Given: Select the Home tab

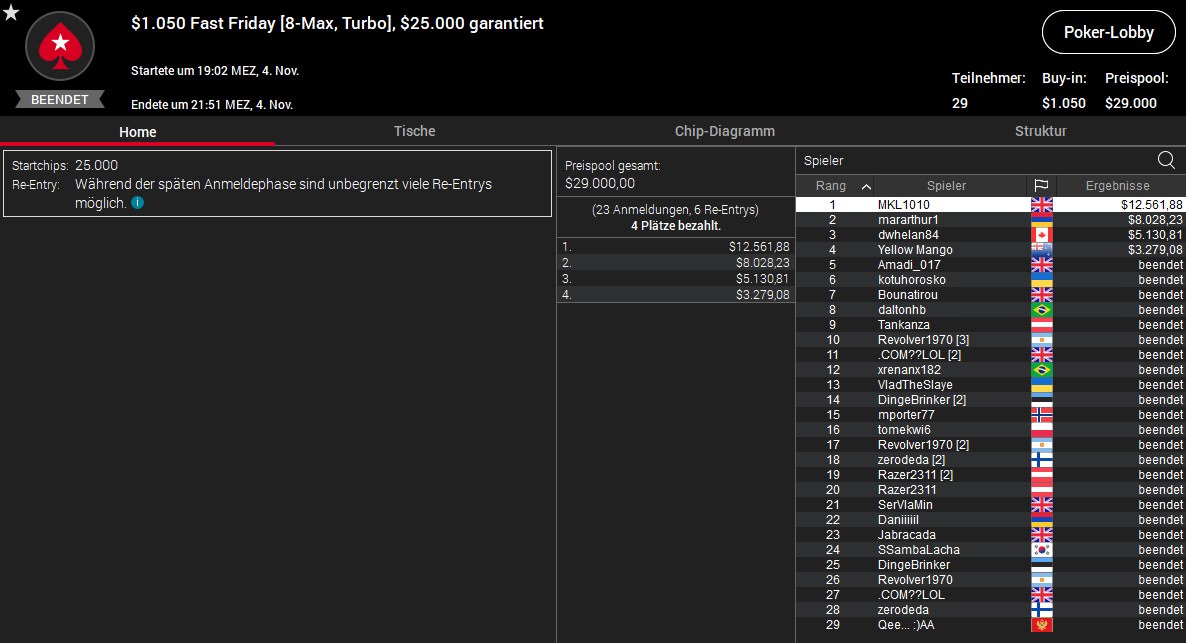Looking at the screenshot, I should coord(138,132).
